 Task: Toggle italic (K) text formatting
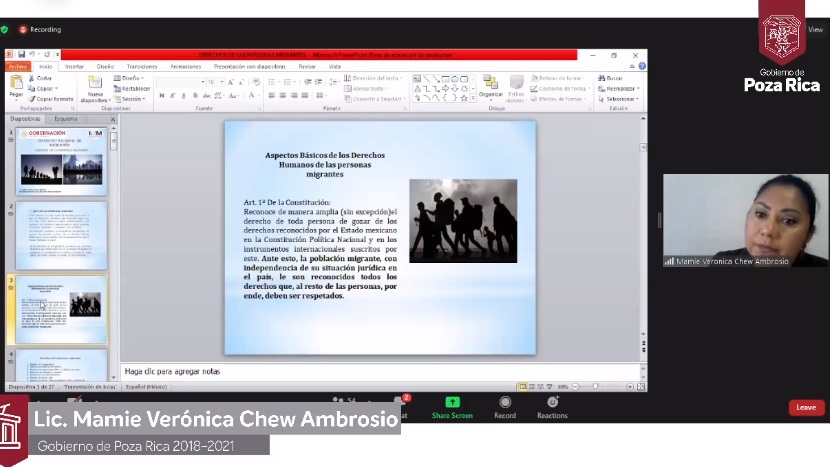[173, 96]
